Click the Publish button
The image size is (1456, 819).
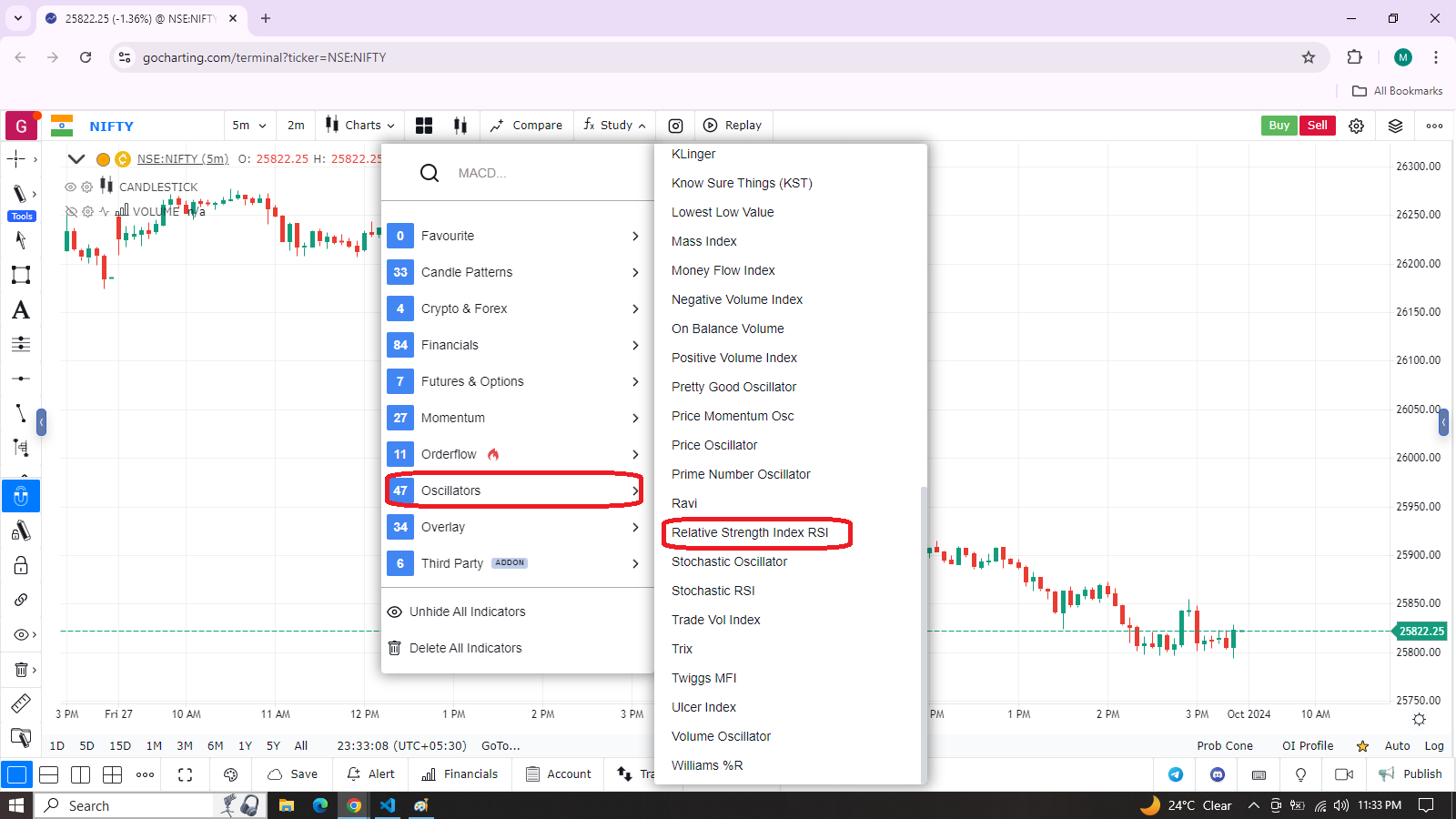[1410, 774]
